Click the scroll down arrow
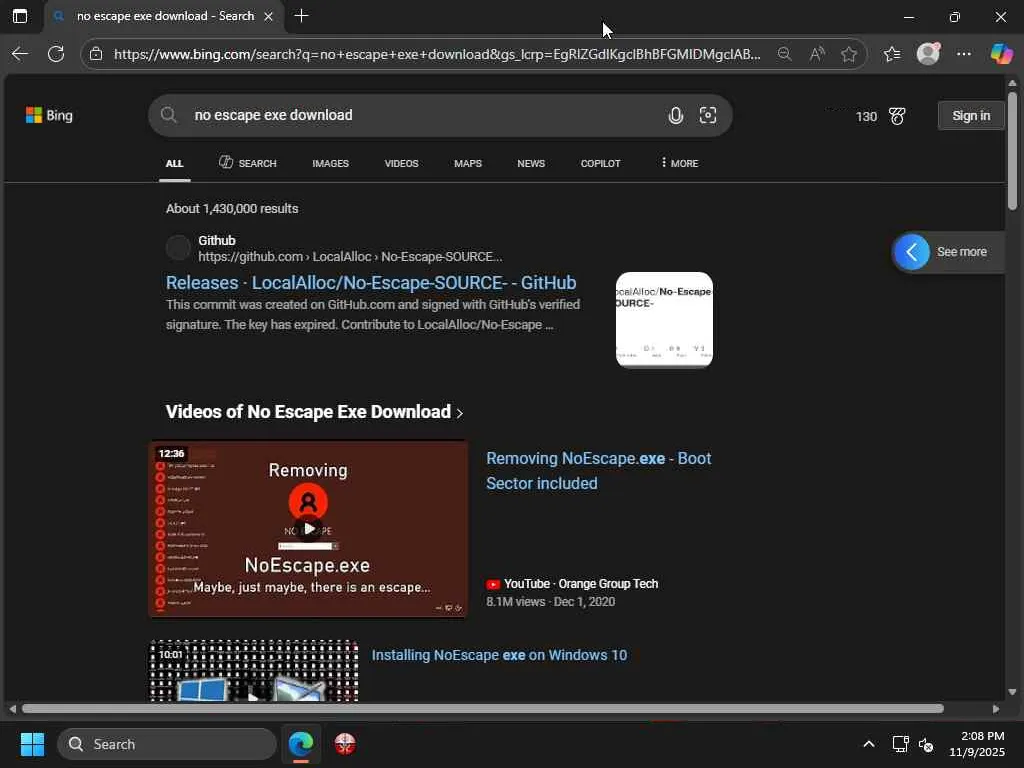This screenshot has height=768, width=1024. 1012,692
